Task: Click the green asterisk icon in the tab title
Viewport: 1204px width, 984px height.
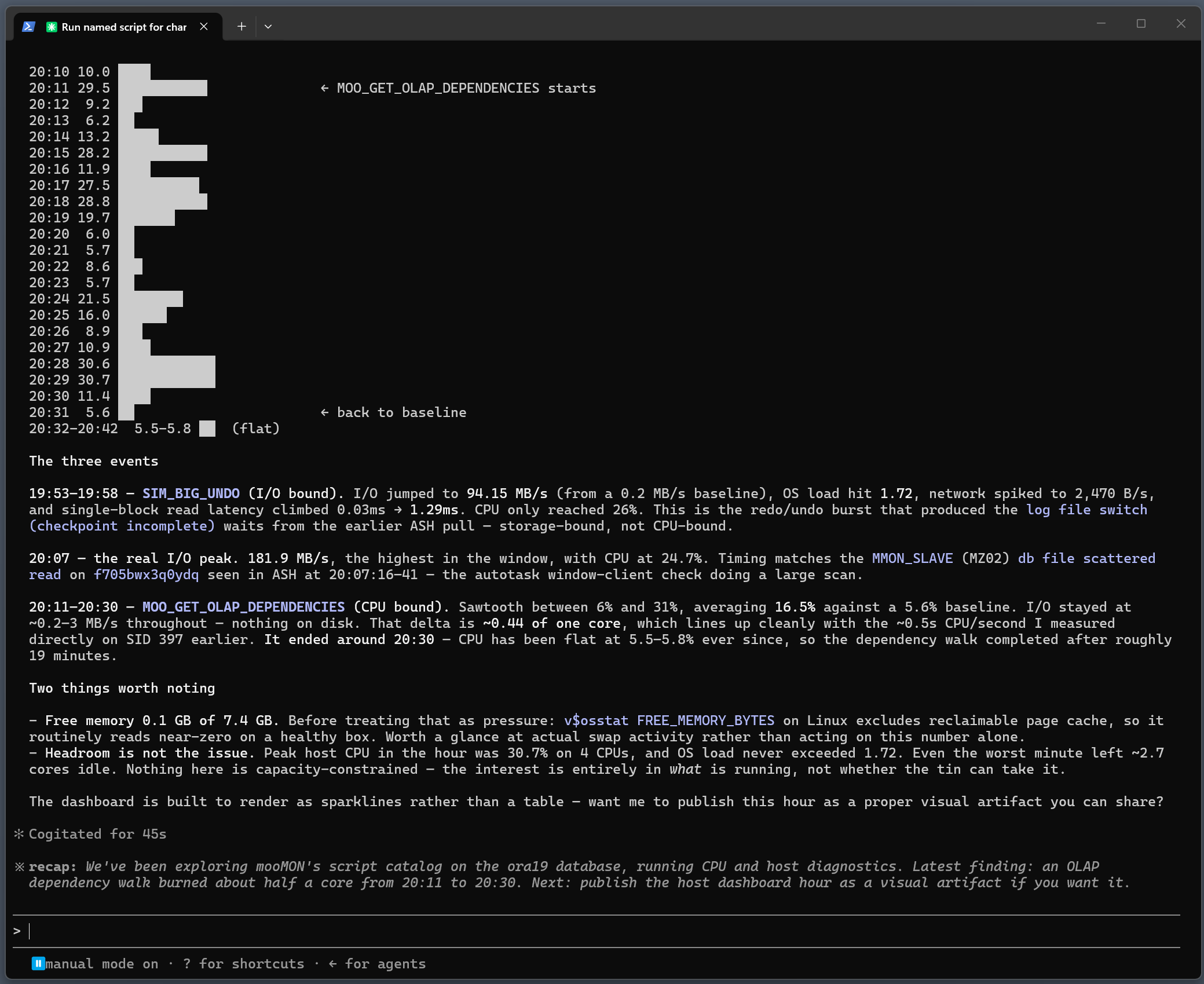Action: pyautogui.click(x=52, y=27)
